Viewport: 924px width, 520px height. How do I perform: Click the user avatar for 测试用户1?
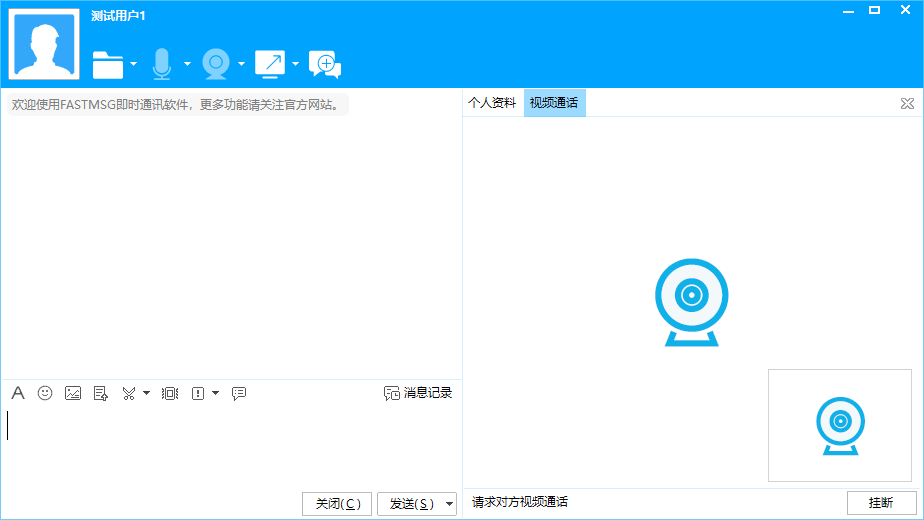tap(44, 44)
